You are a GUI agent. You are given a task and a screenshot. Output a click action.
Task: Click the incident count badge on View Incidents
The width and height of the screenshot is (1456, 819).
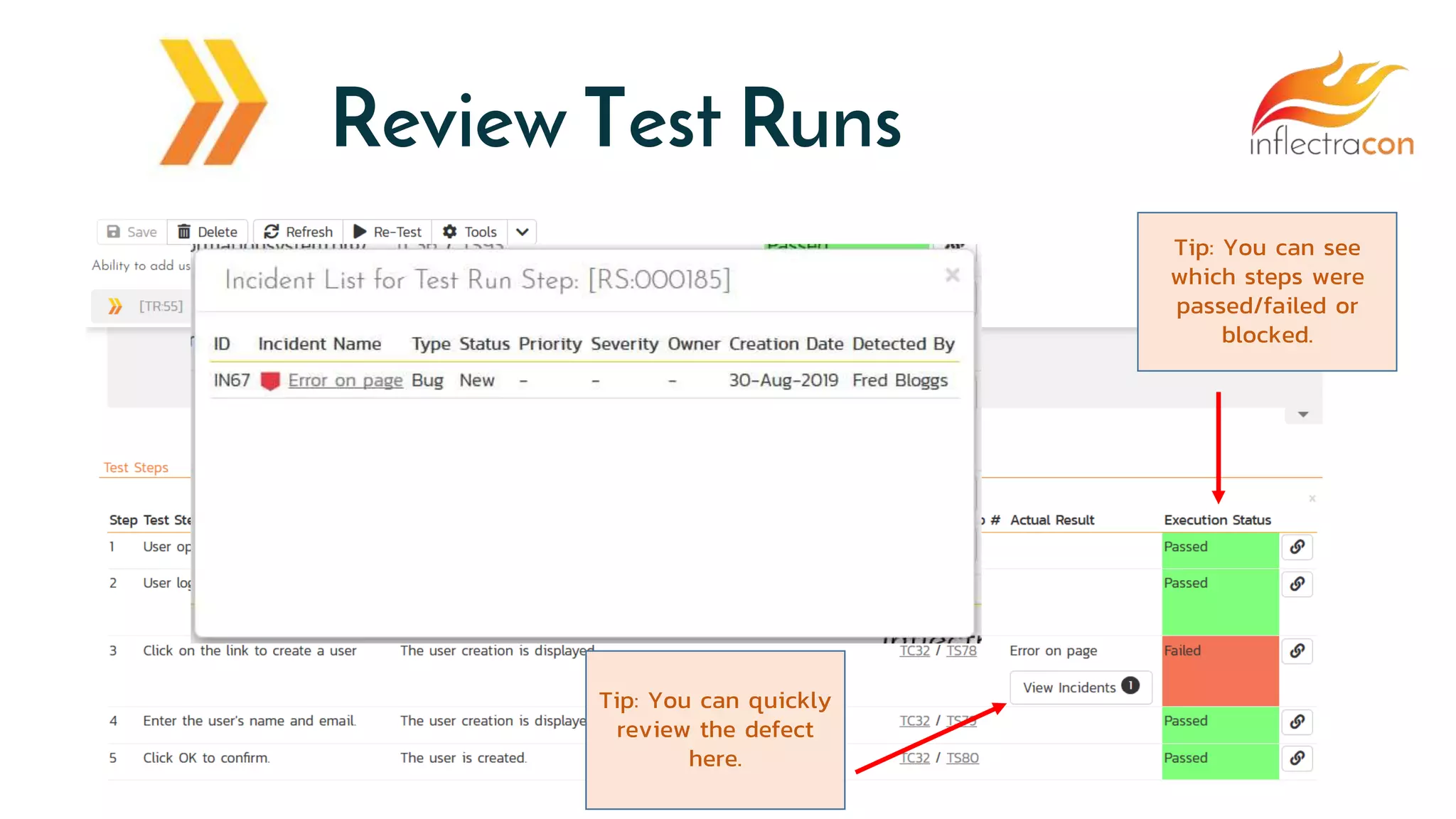pos(1130,685)
